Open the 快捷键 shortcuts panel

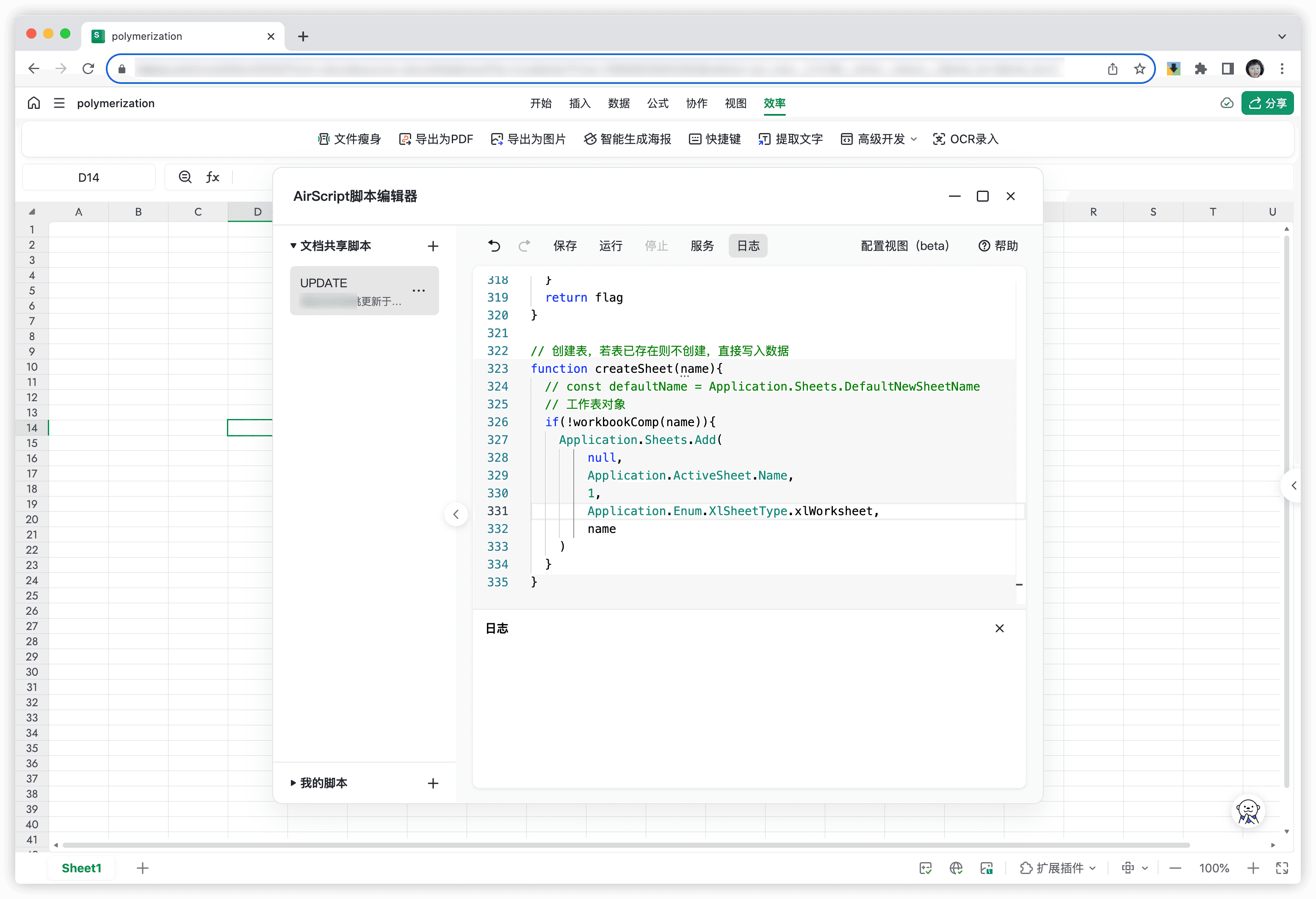pos(714,139)
